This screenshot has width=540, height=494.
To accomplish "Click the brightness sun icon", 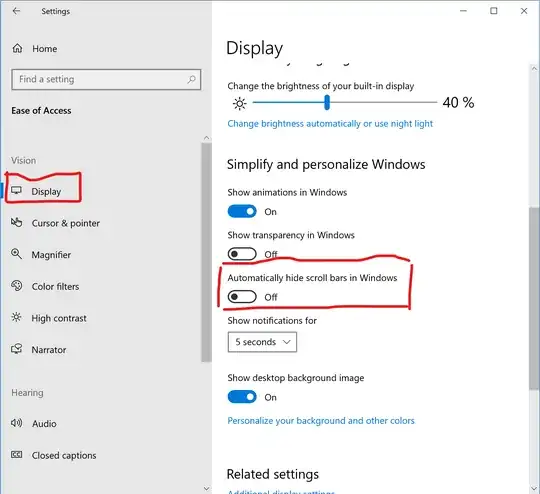I will click(x=240, y=103).
